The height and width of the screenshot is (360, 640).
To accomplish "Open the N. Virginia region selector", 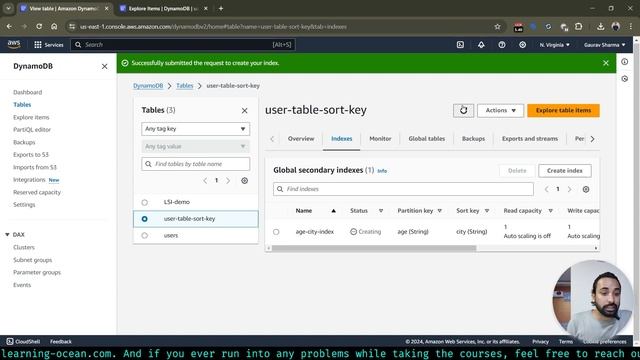I will click(x=554, y=45).
